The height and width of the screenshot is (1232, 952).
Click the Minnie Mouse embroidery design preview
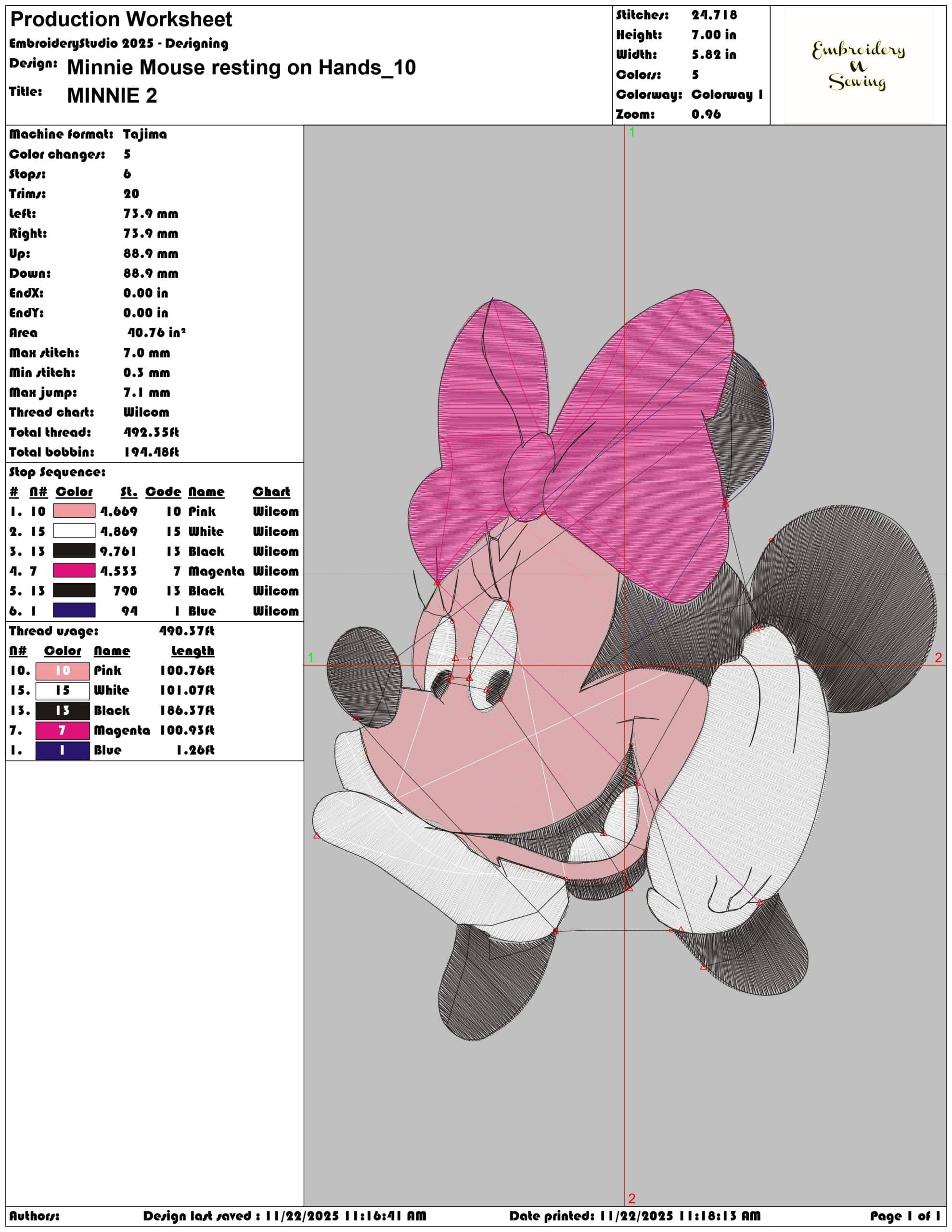pyautogui.click(x=624, y=666)
